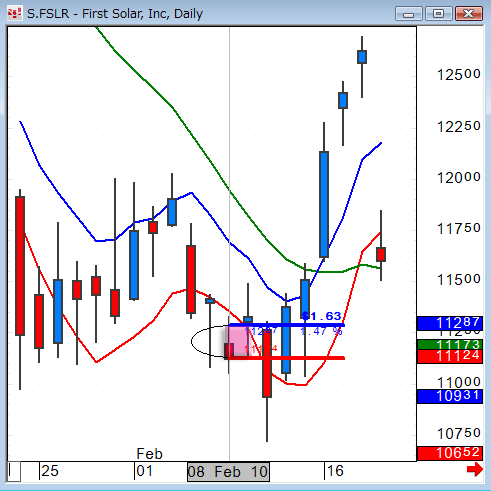
Task: Minimize the FSLR chart window
Action: pos(408,14)
